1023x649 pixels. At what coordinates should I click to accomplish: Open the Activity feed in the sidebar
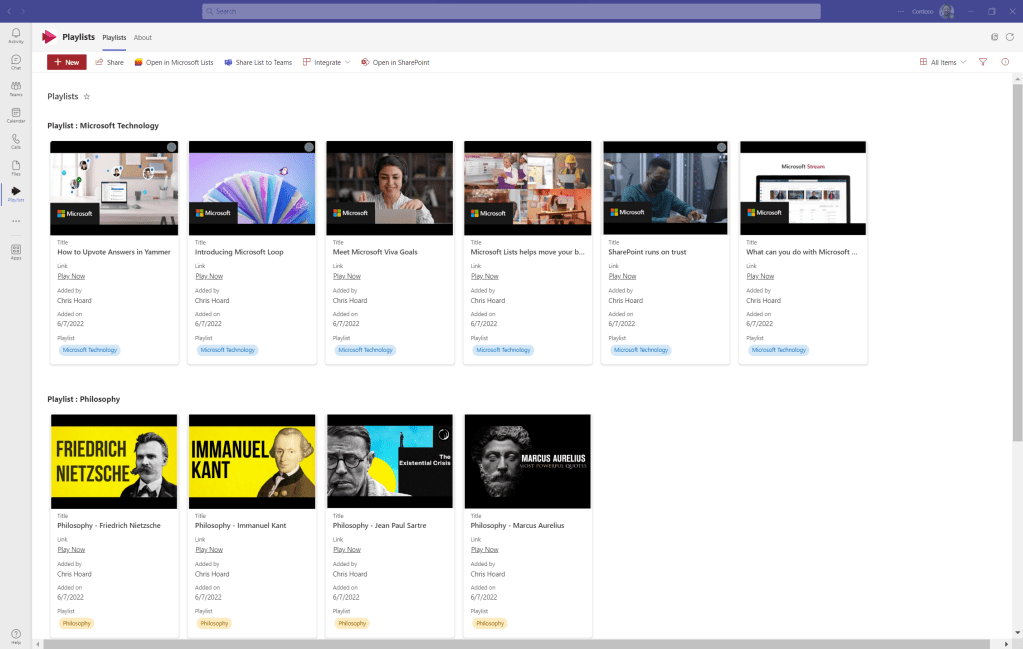pos(16,36)
